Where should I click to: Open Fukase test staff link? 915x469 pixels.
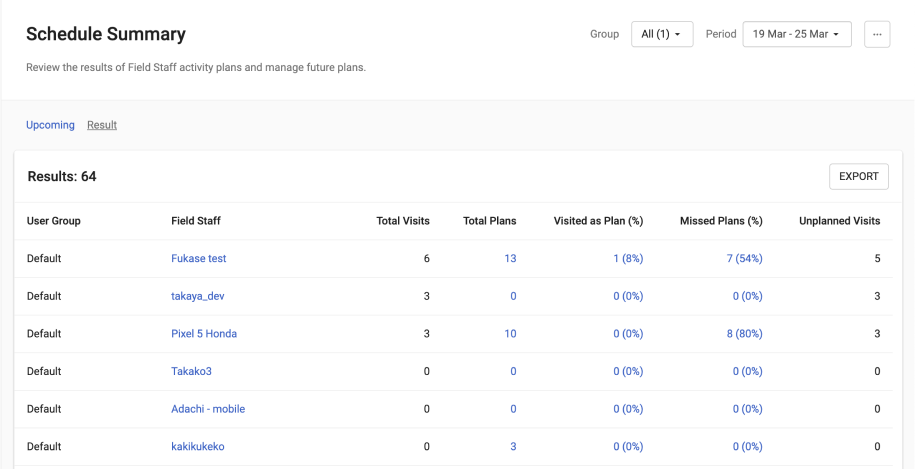pyautogui.click(x=198, y=258)
